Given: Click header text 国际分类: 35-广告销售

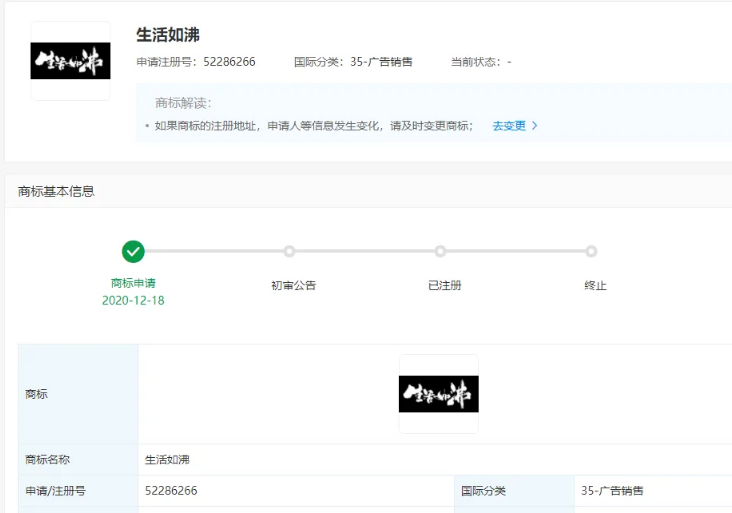Looking at the screenshot, I should 353,62.
